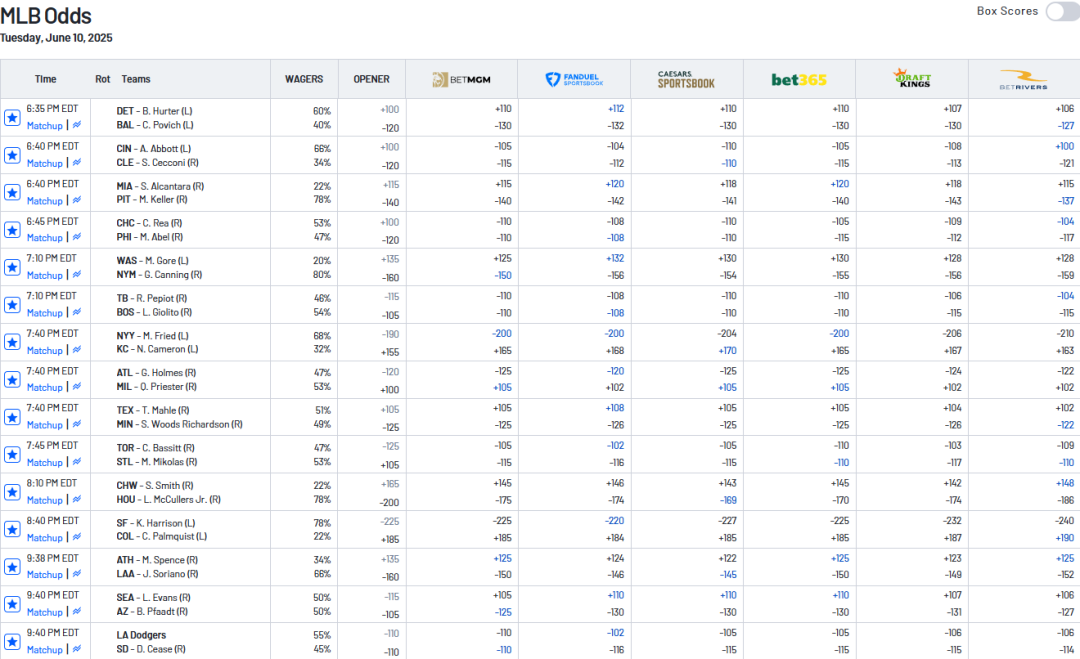
Task: Toggle the Box Scores switch
Action: (x=1061, y=12)
